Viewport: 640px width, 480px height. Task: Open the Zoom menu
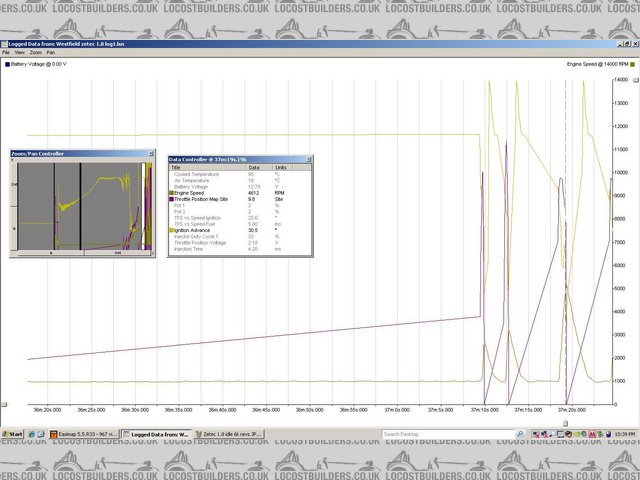(x=35, y=51)
